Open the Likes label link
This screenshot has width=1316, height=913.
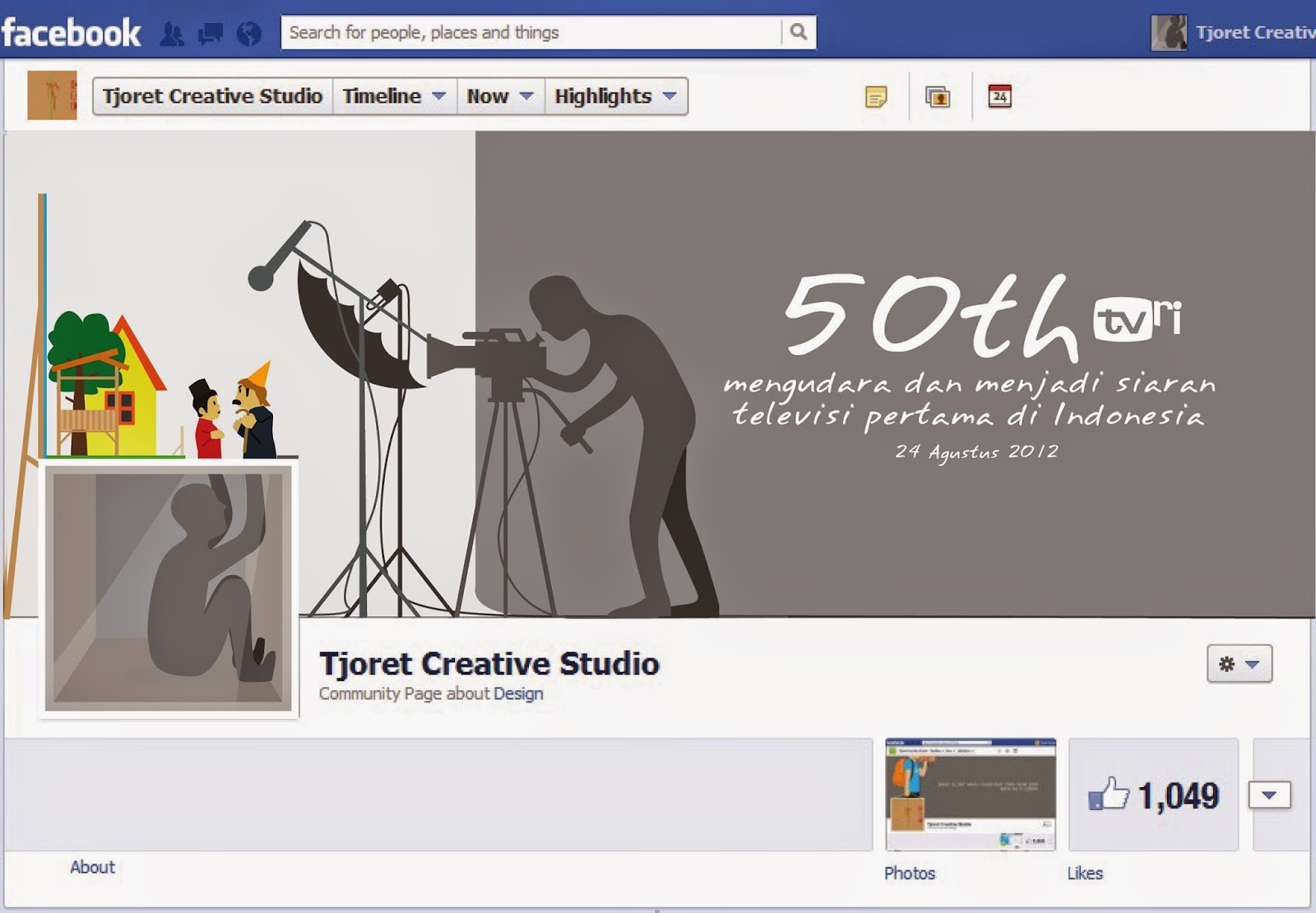1085,874
